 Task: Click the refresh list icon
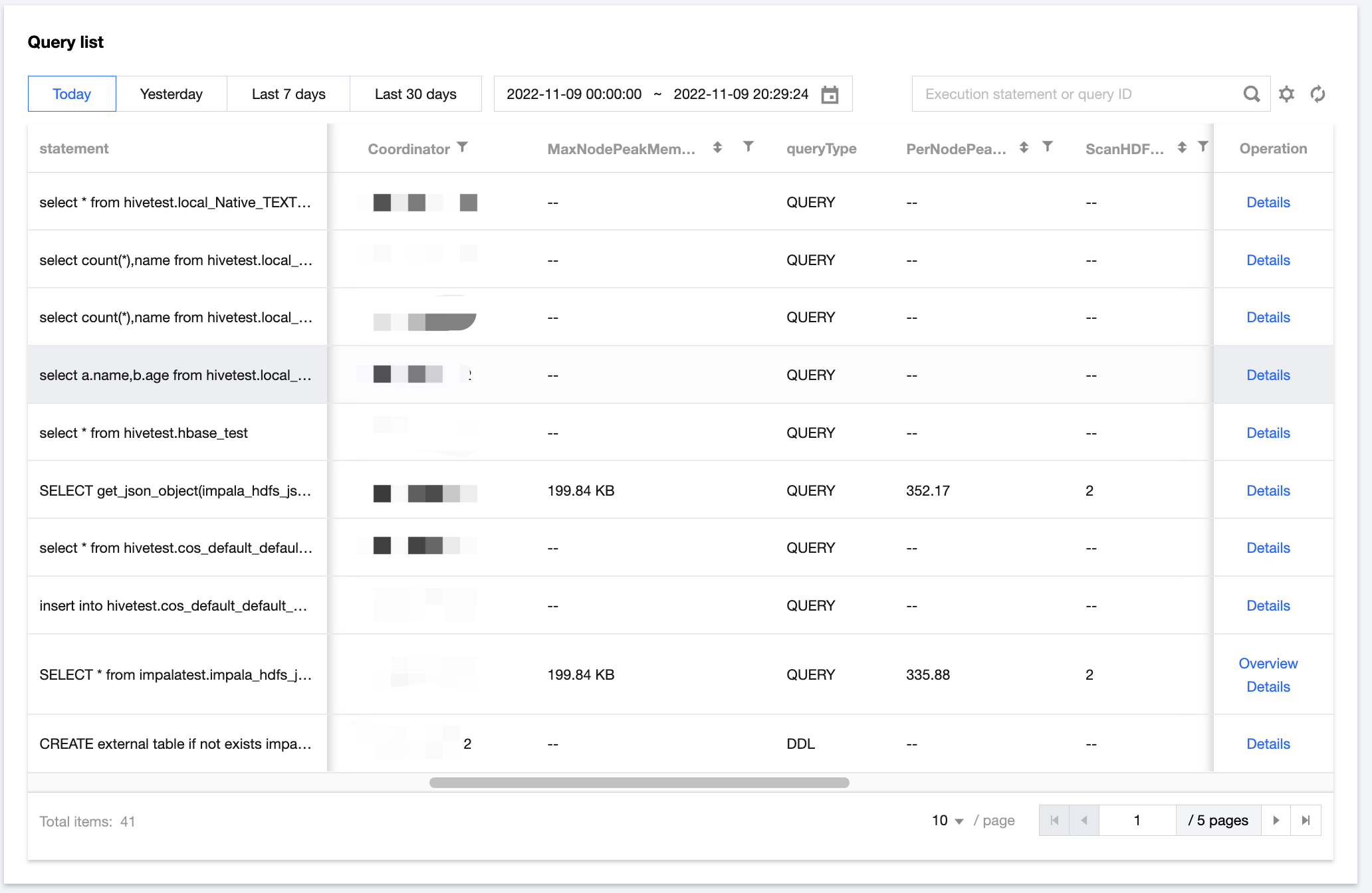(1317, 94)
